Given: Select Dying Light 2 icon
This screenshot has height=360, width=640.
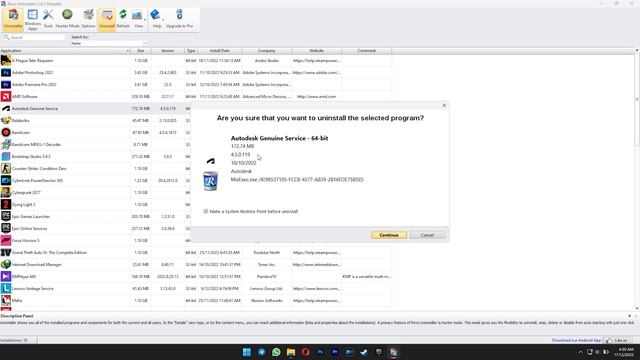Looking at the screenshot, I should [x=6, y=204].
